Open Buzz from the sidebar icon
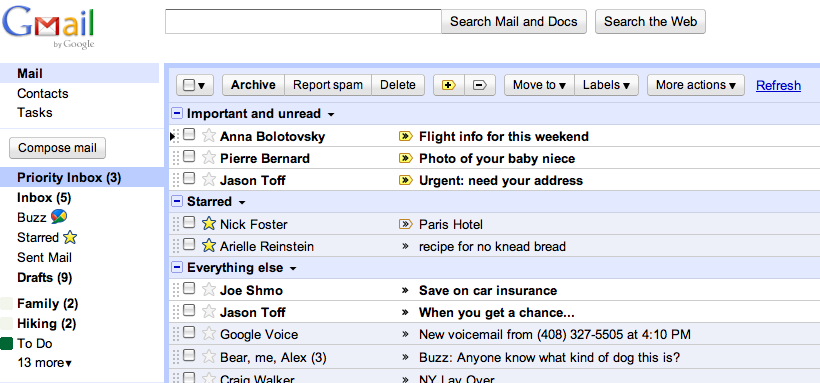The height and width of the screenshot is (383, 820). click(59, 217)
